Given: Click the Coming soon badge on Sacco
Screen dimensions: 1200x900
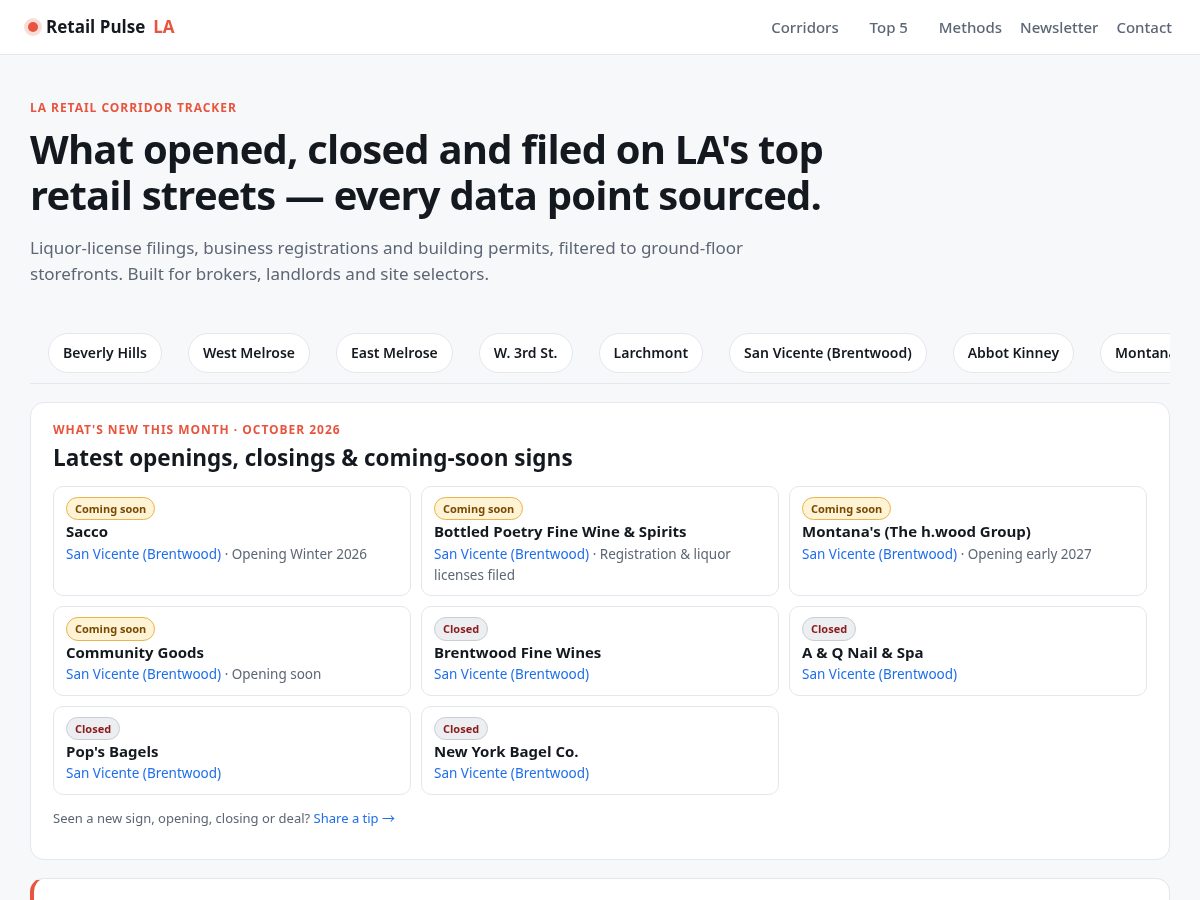Looking at the screenshot, I should (110, 509).
